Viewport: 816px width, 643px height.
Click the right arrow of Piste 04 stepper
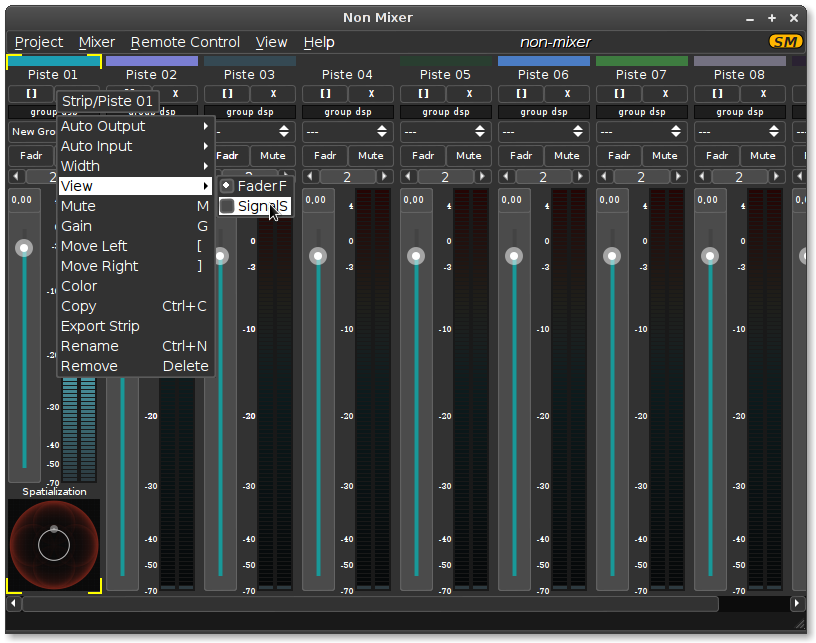click(x=385, y=176)
